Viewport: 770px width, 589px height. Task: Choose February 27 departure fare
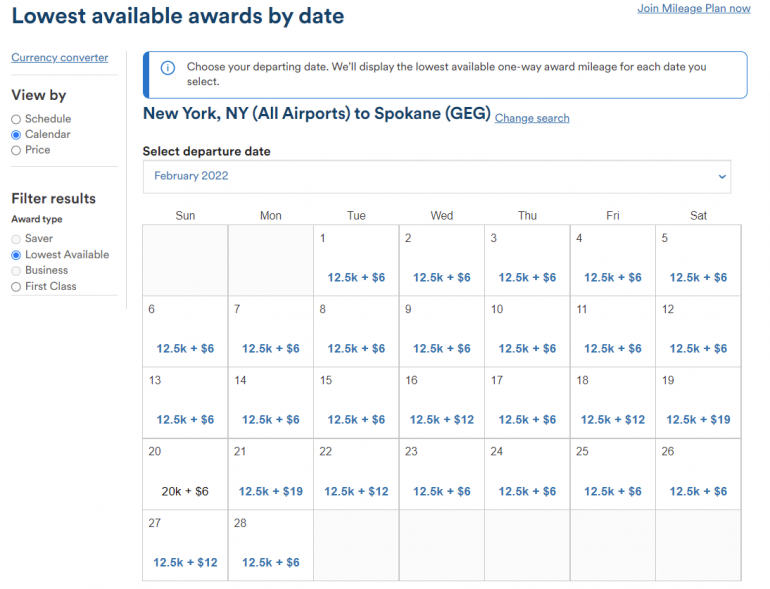click(185, 562)
